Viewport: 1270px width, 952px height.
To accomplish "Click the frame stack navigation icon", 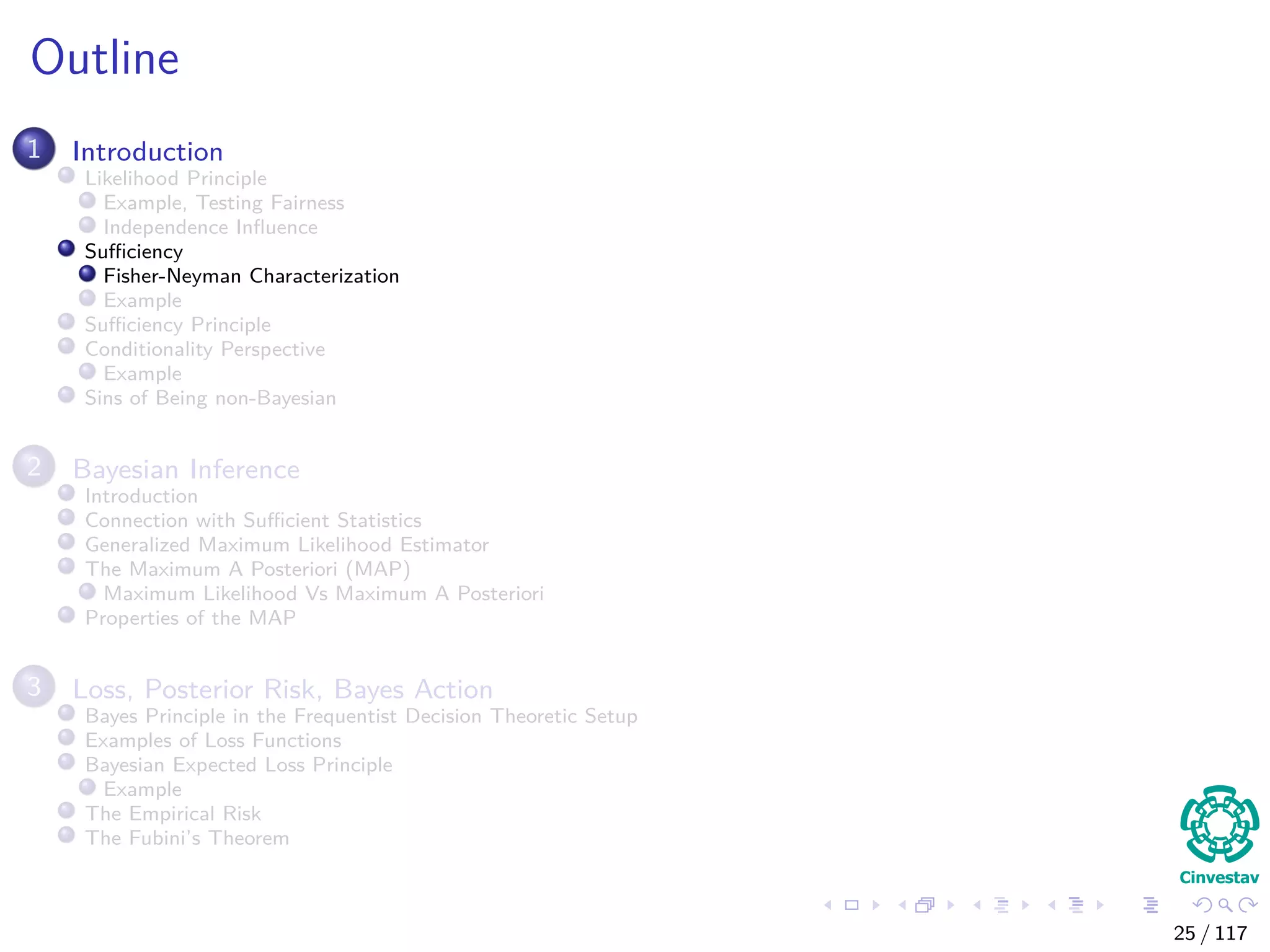I will (925, 906).
